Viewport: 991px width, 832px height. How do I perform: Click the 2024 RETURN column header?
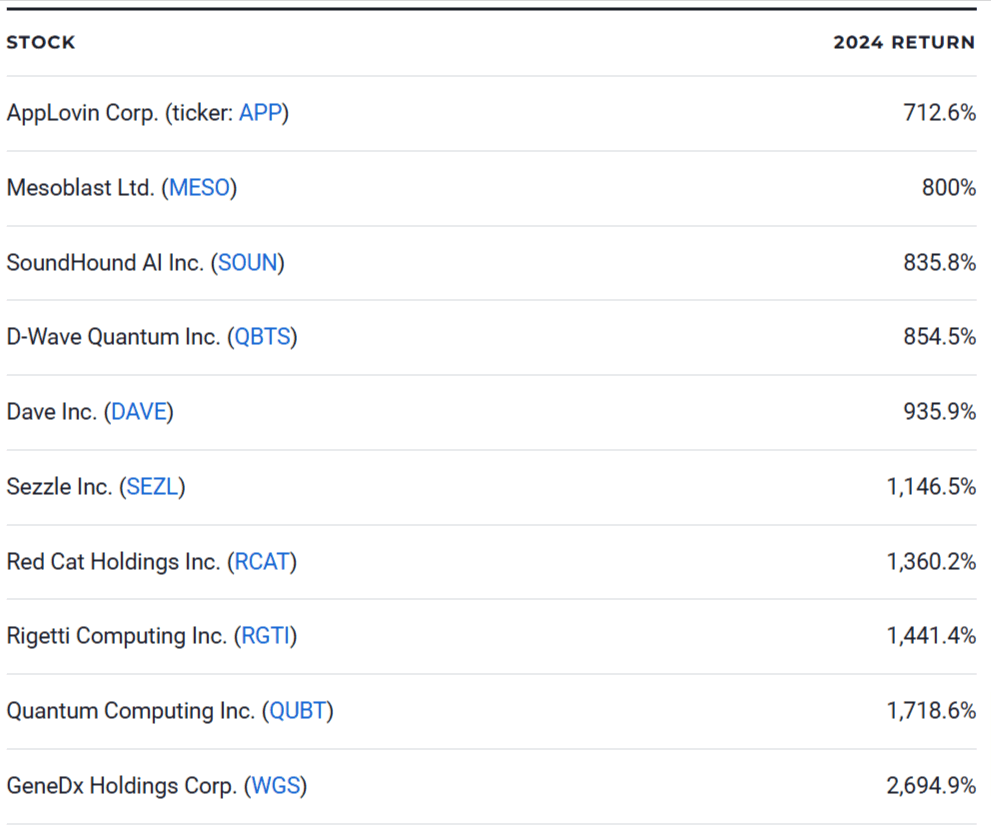tap(904, 42)
